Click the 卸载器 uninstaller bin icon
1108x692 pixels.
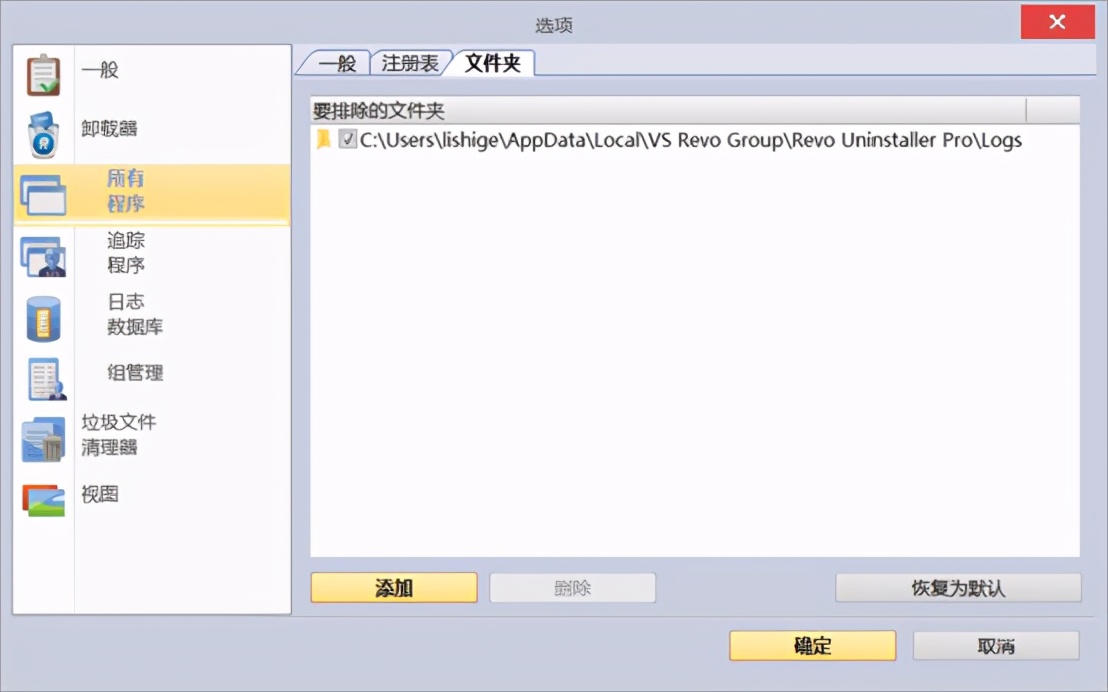(43, 134)
